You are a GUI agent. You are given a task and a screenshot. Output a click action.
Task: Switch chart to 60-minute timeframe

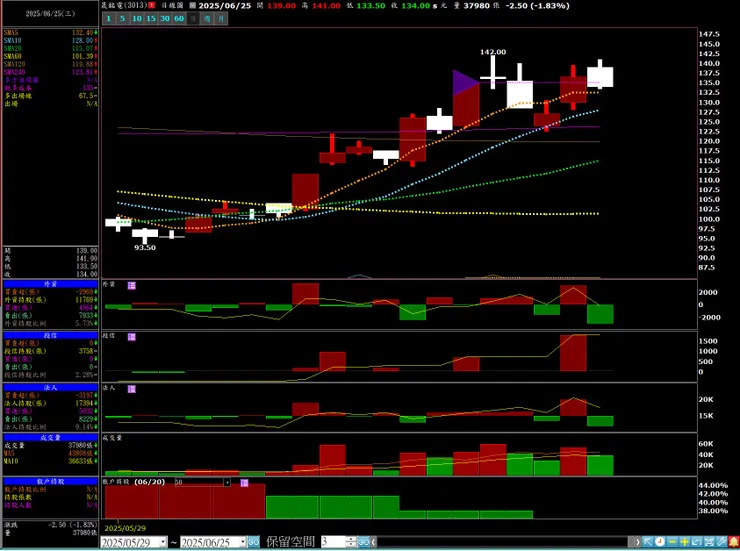(179, 19)
